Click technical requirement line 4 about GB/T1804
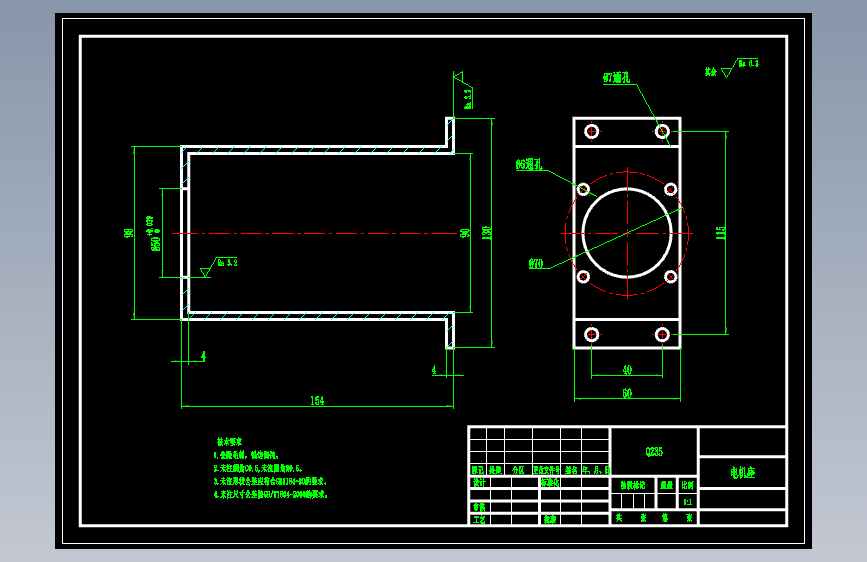This screenshot has height=562, width=867. [270, 495]
